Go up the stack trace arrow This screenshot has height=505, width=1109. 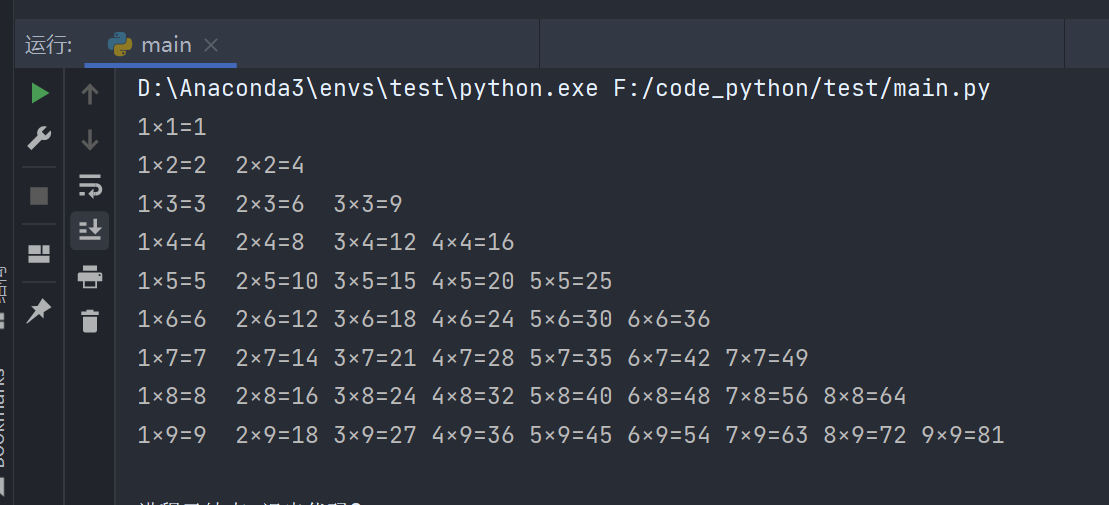tap(90, 94)
